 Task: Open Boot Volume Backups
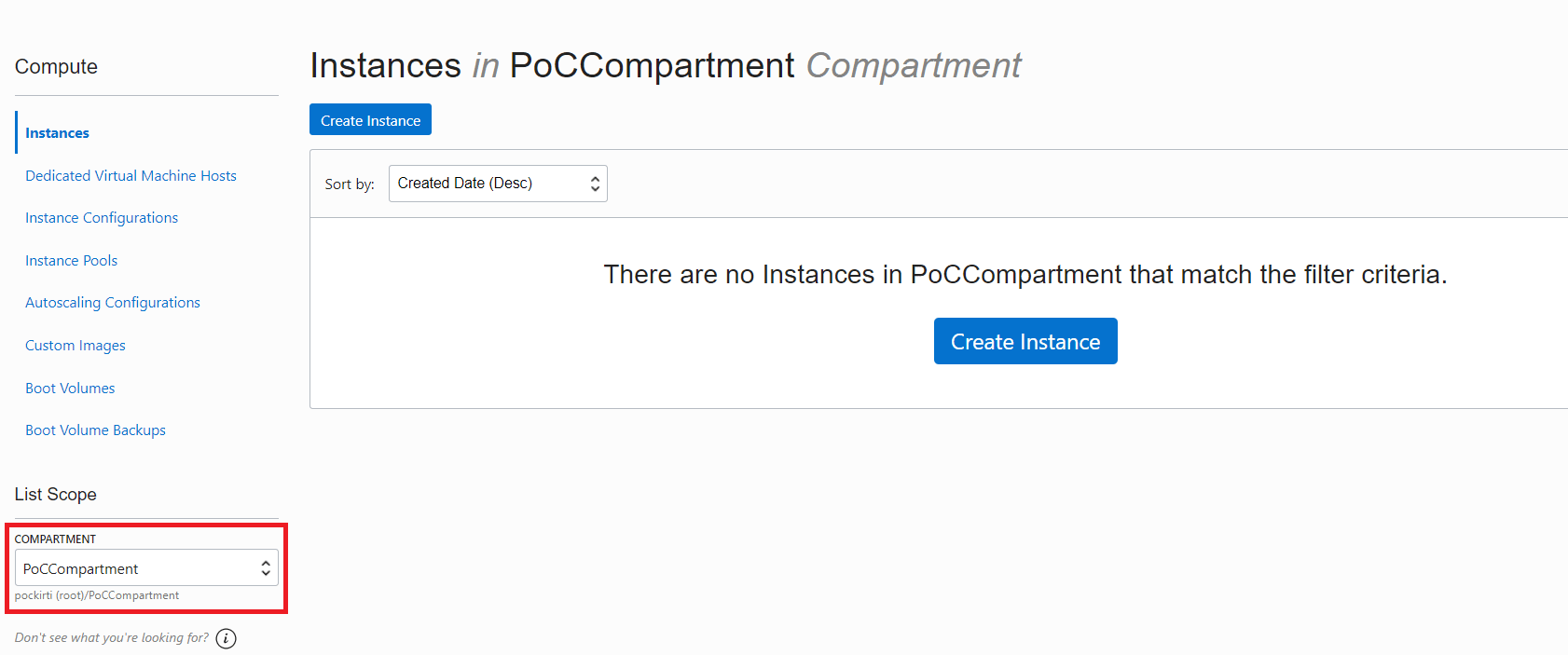point(95,430)
